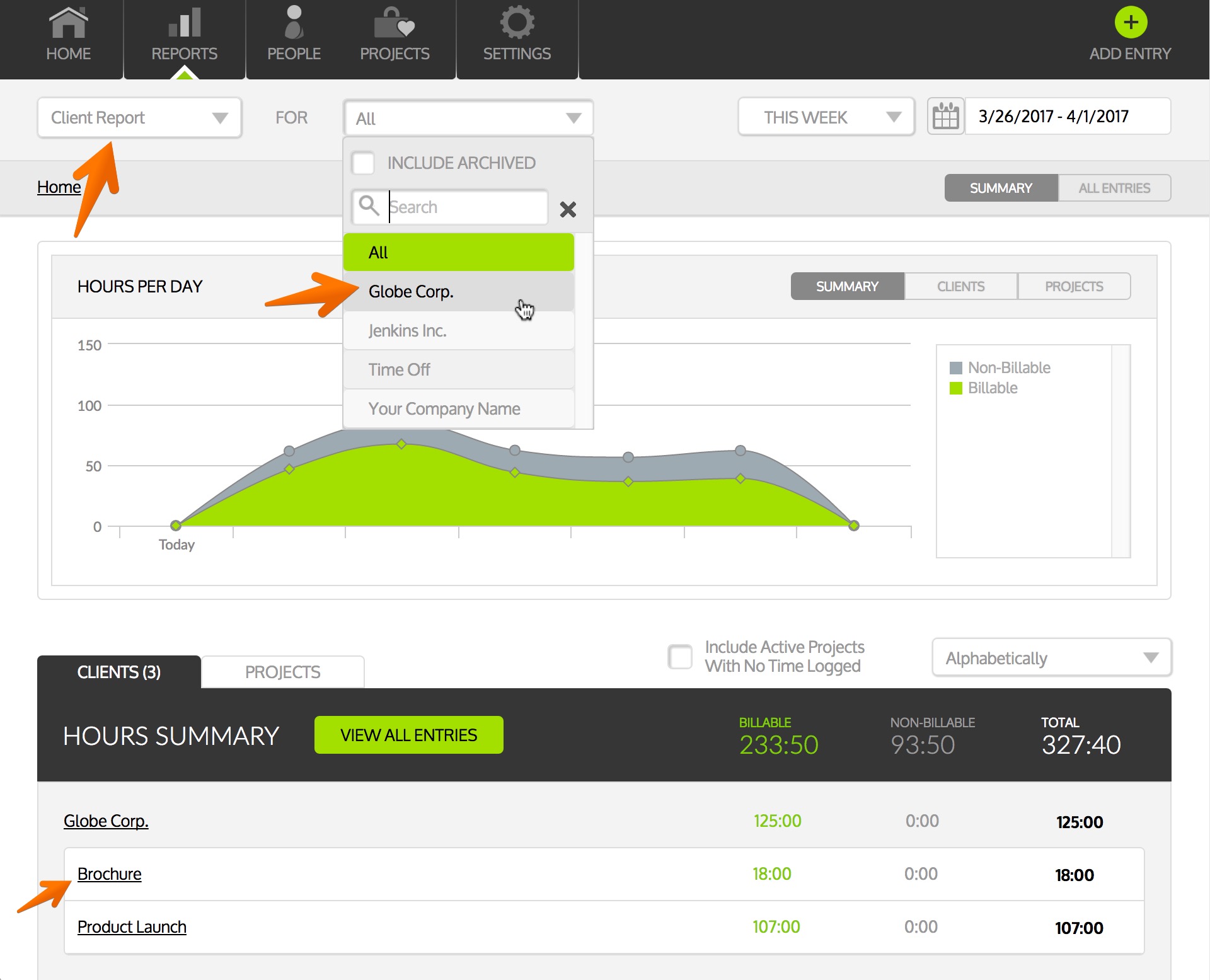Open the Projects briefcase icon

(x=395, y=23)
